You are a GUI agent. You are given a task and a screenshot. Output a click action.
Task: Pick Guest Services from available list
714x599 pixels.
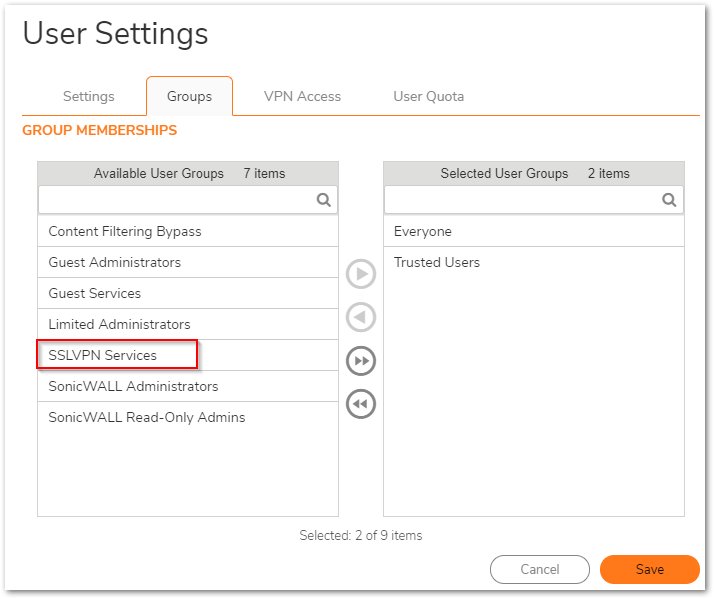(x=95, y=293)
